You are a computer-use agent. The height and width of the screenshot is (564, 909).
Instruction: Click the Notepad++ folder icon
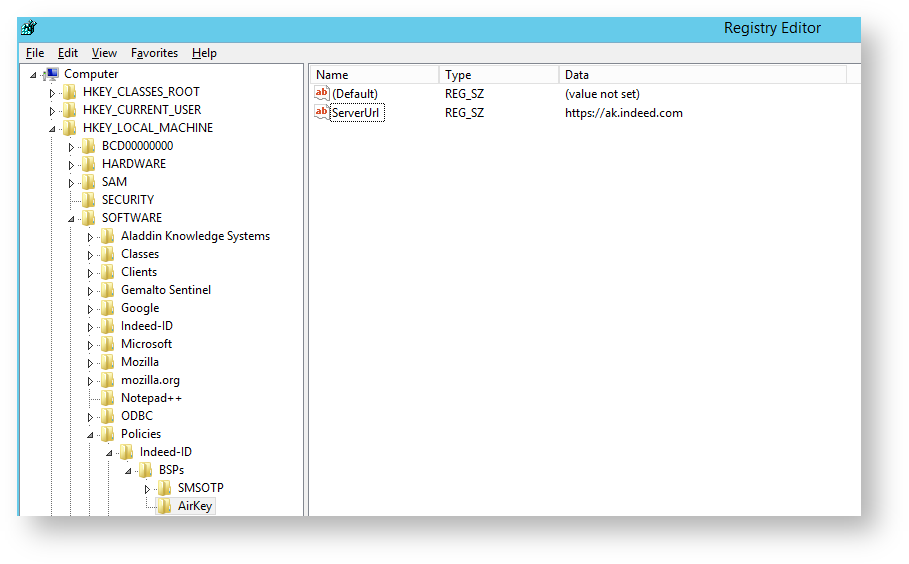(x=108, y=398)
